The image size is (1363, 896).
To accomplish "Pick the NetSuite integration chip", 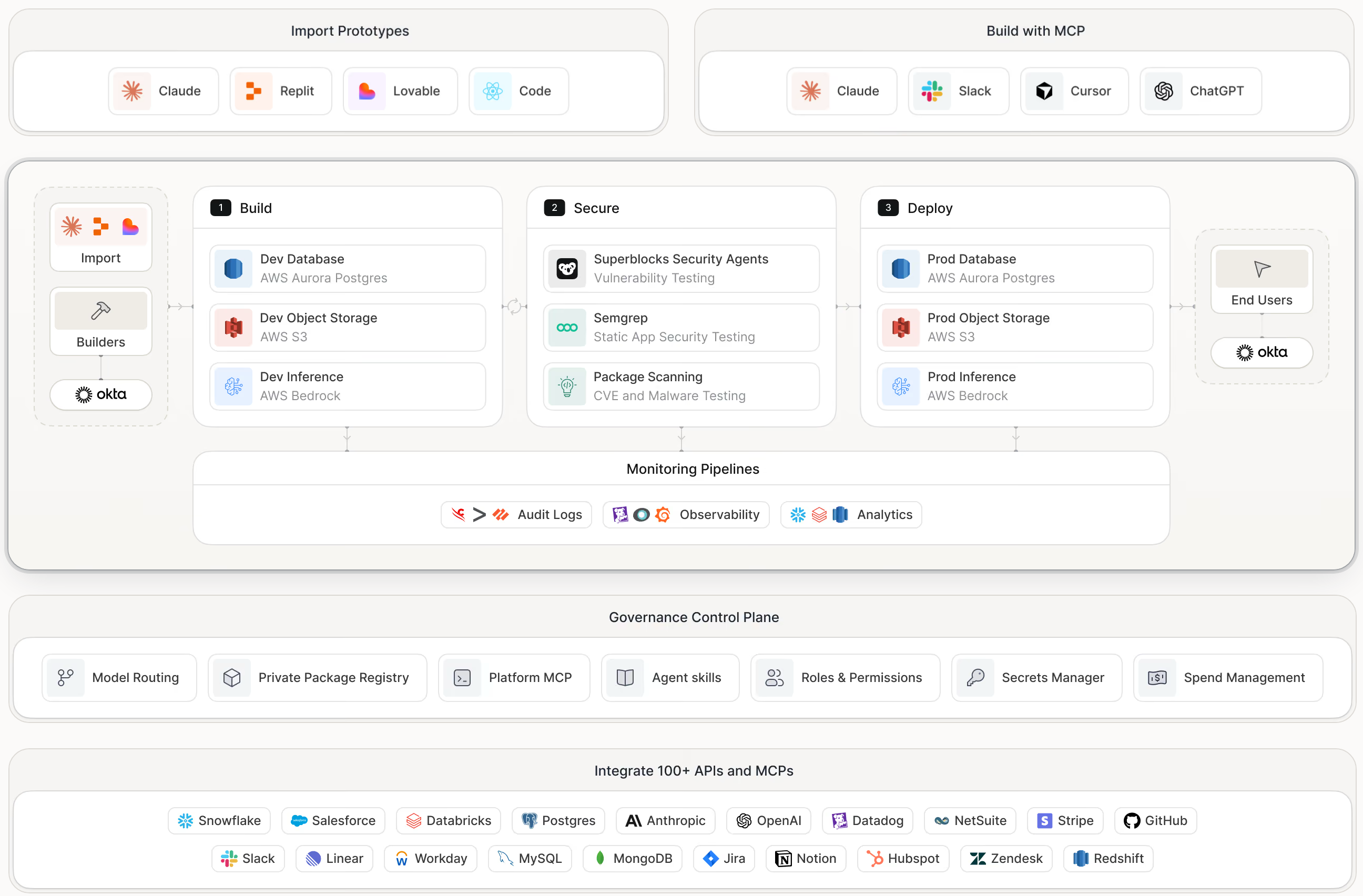I will coord(970,820).
